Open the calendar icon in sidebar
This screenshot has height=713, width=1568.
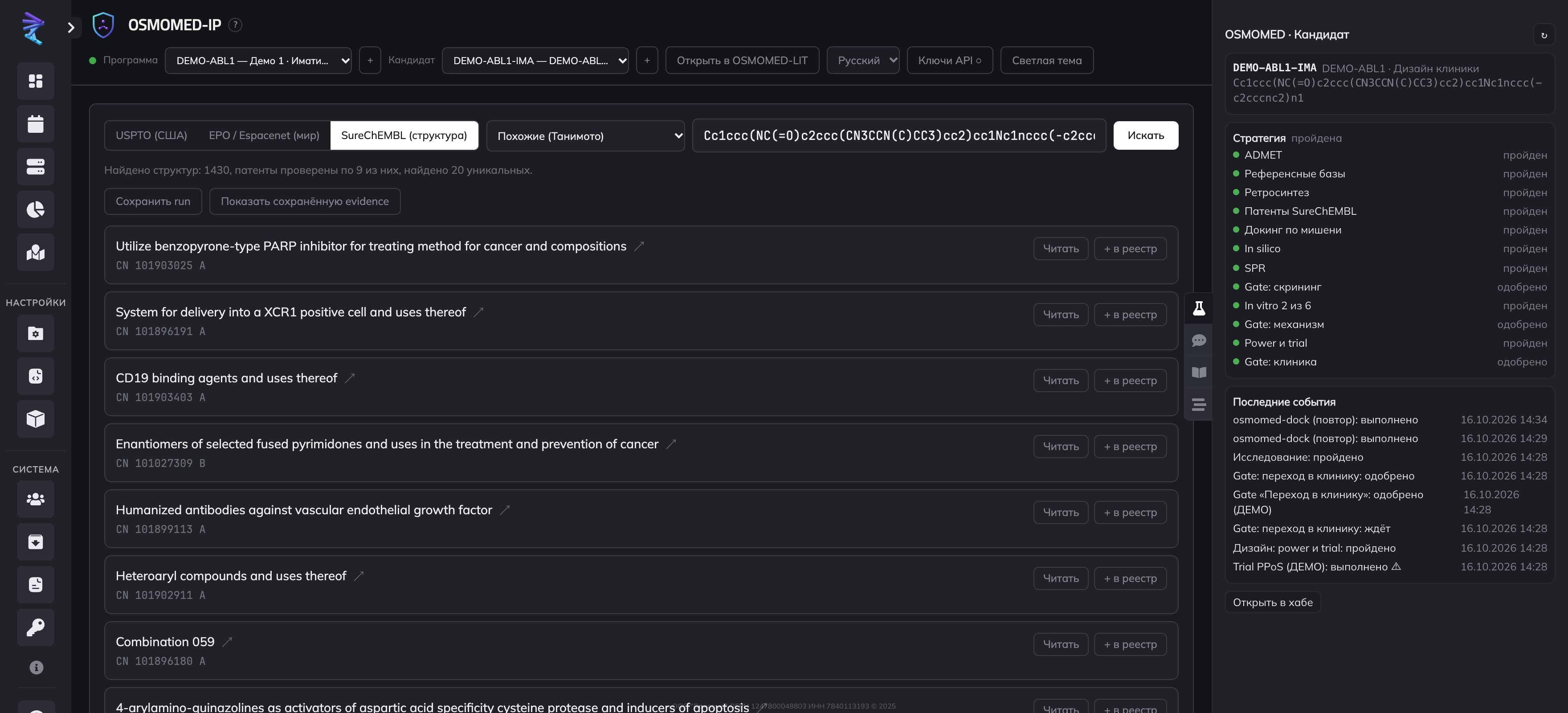35,123
